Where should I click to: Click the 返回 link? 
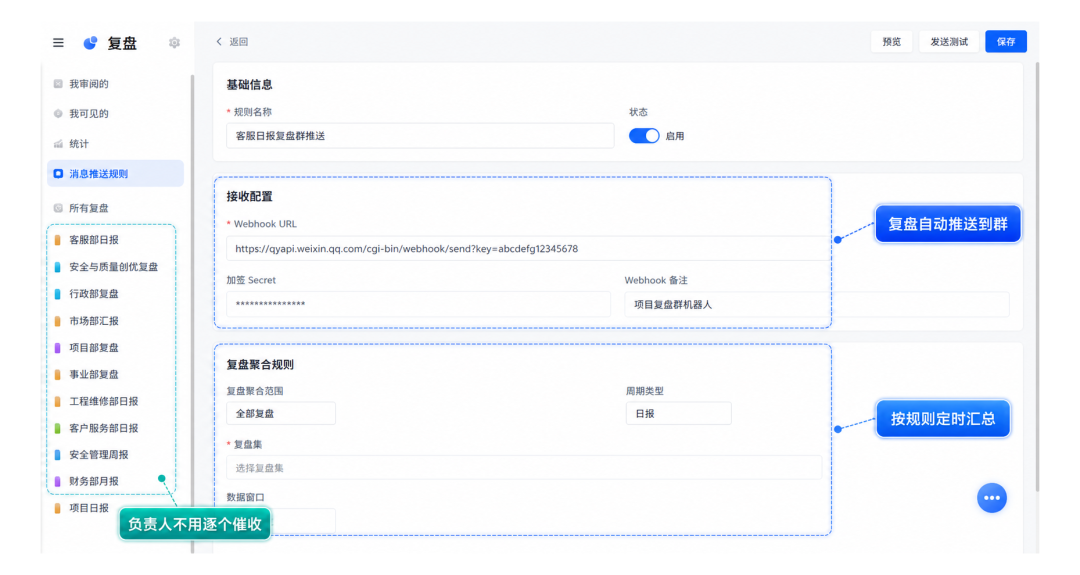(x=238, y=41)
